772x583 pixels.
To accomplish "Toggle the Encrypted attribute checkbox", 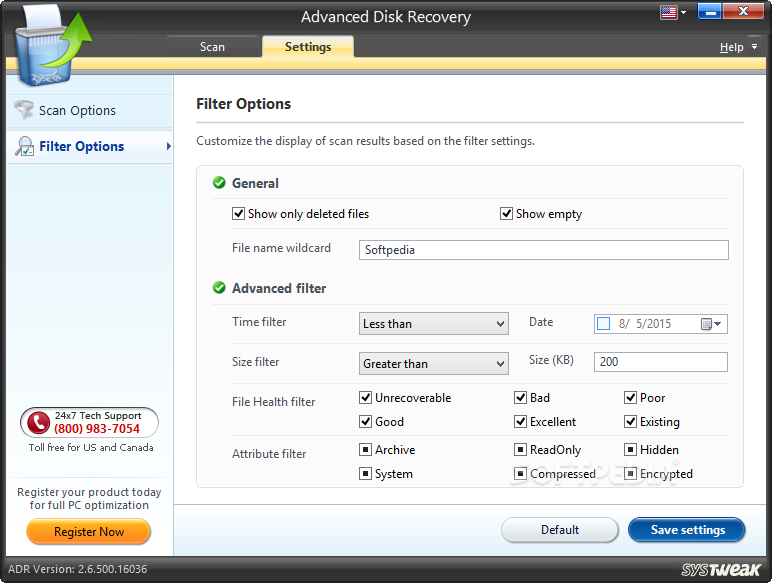I will tap(630, 474).
